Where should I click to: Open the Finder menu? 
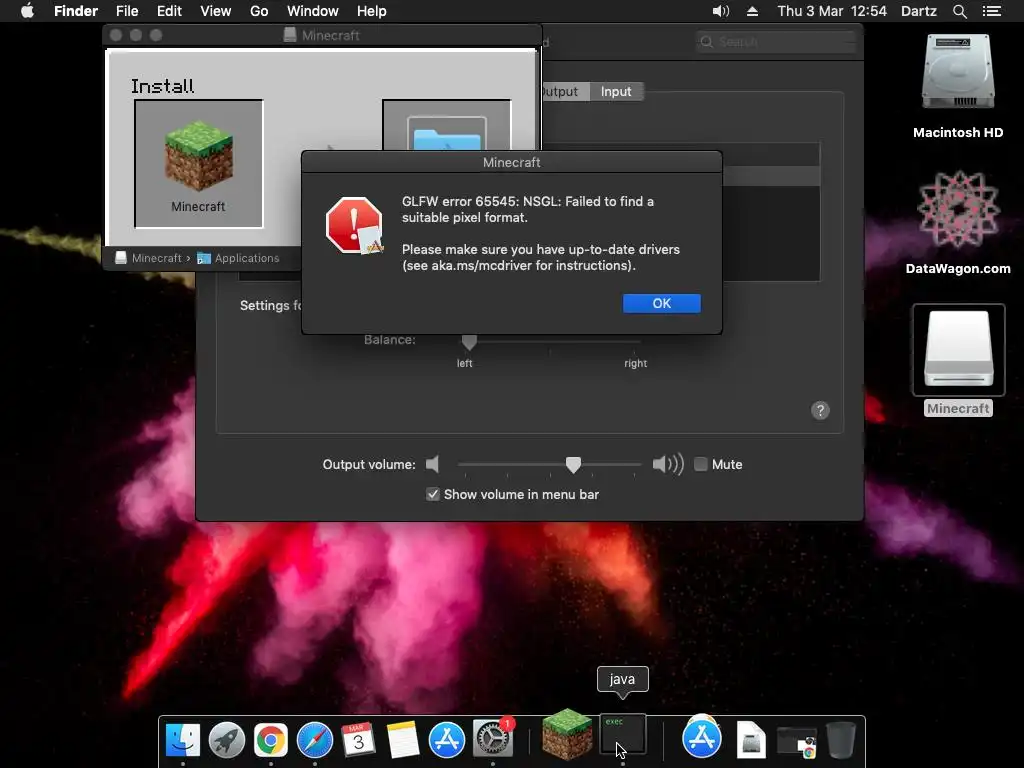pos(76,11)
